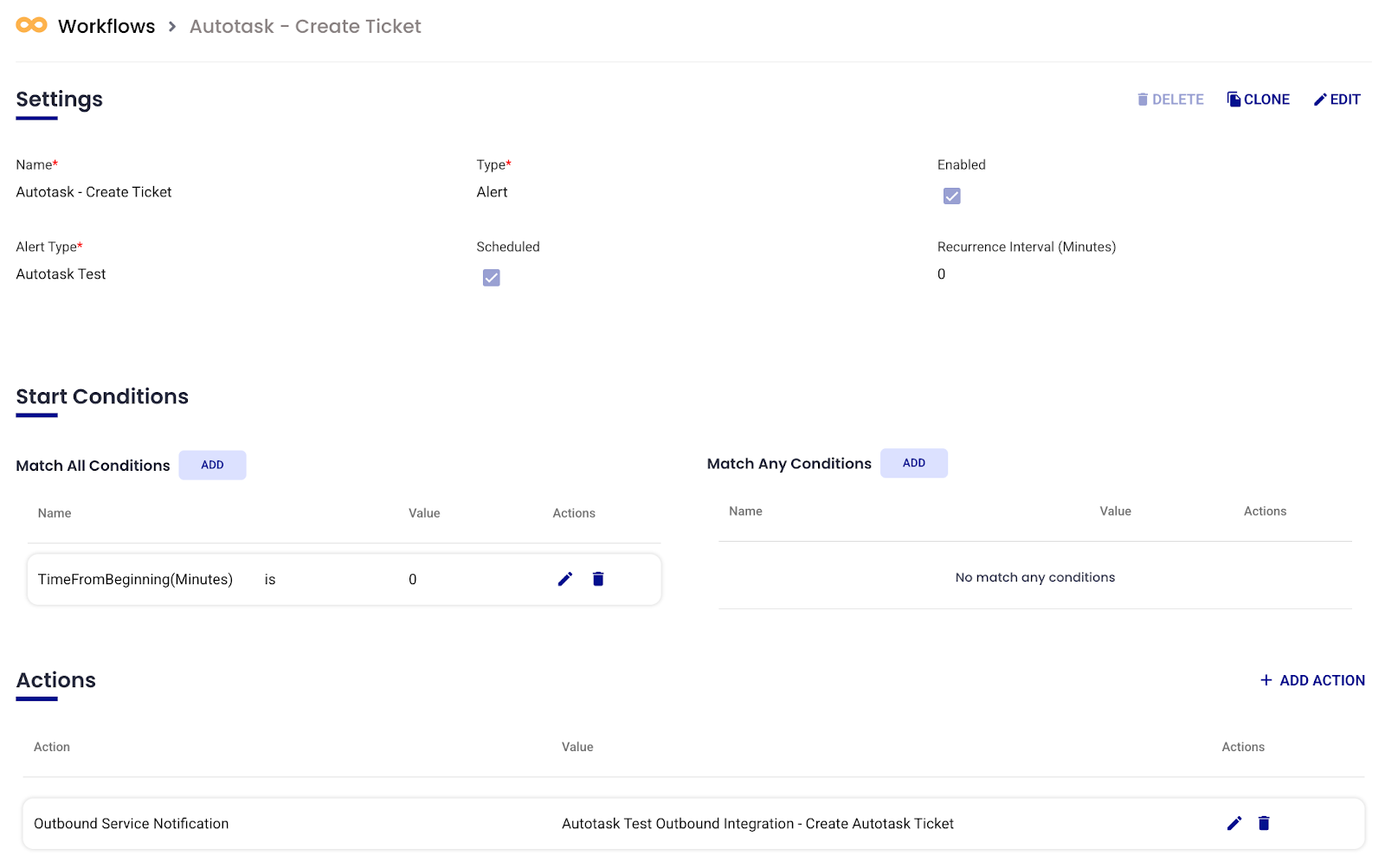Edit the TimeFromBeginning condition with pencil icon

(565, 579)
